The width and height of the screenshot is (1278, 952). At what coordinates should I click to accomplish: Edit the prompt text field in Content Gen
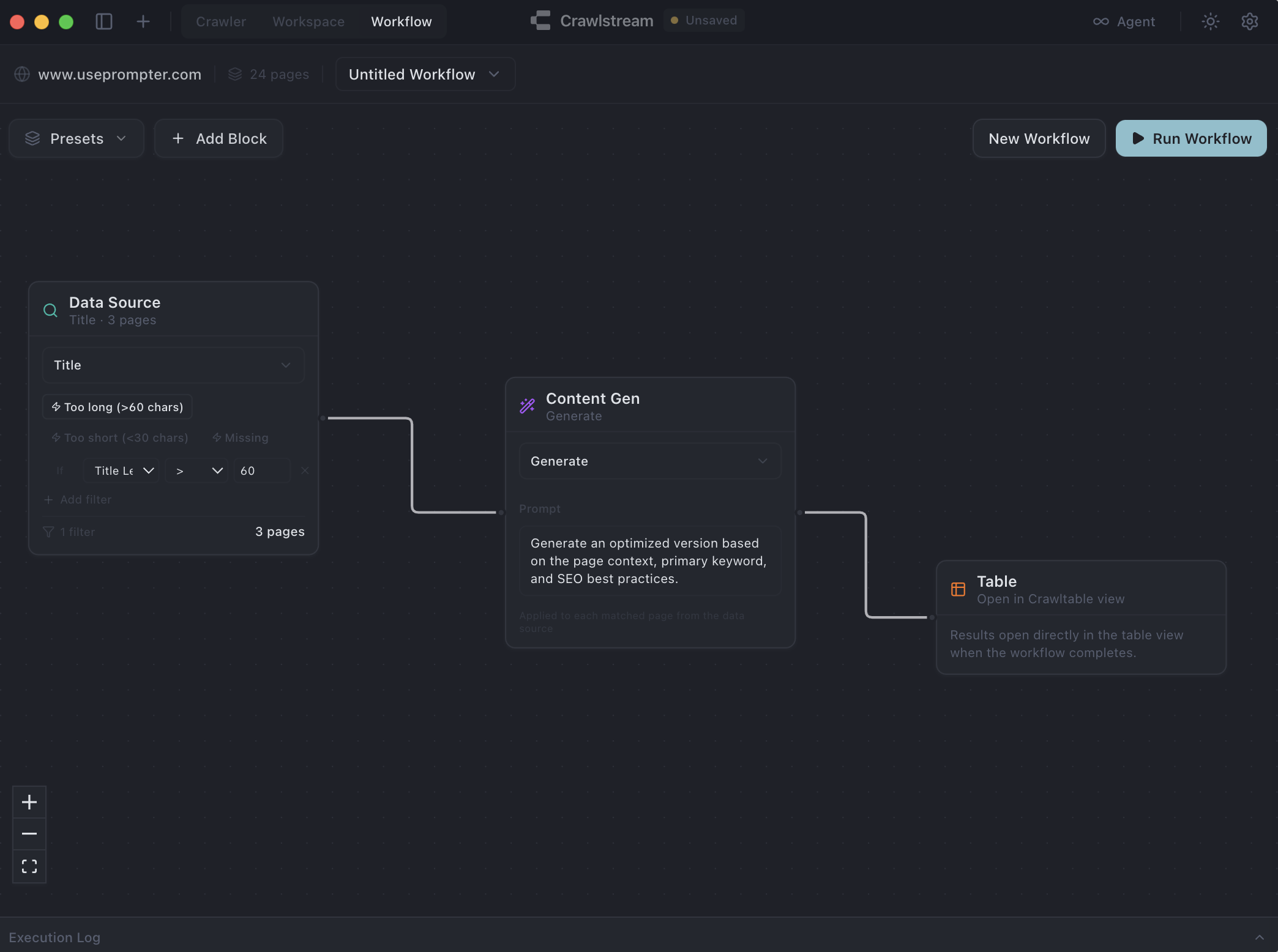(x=650, y=560)
